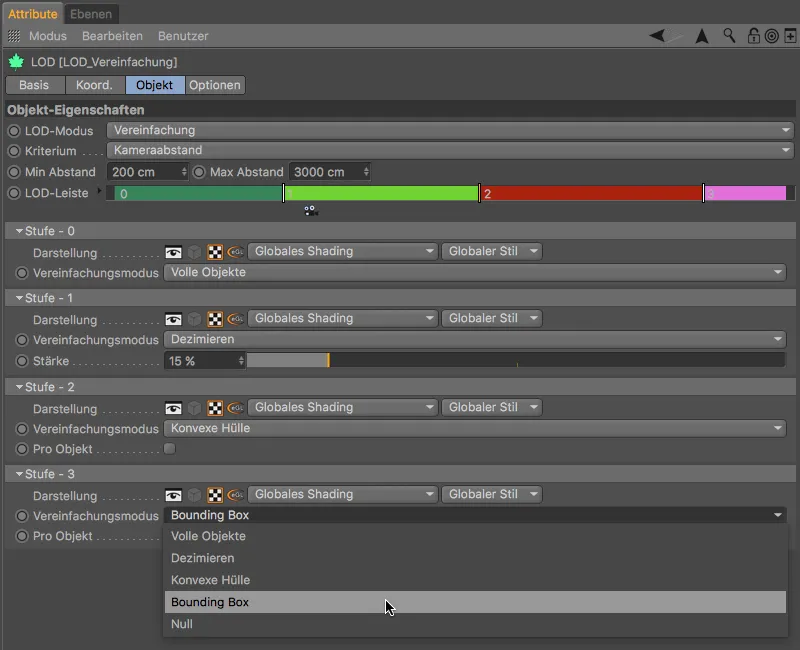Click the pink LOD level 3 segment
Viewport: 800px width, 650px height.
click(745, 193)
